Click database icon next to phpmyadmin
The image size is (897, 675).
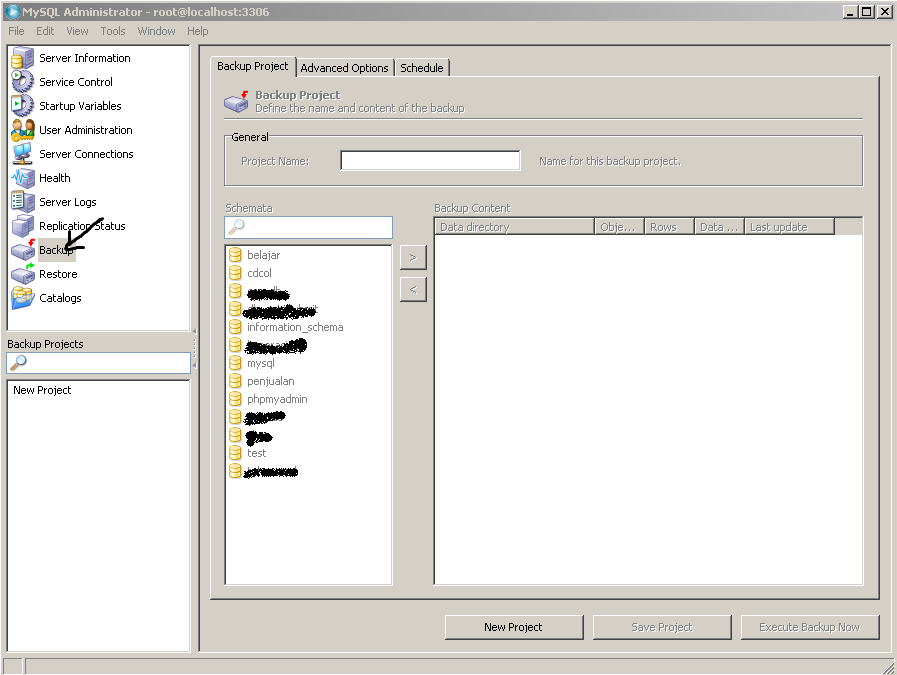click(x=235, y=399)
